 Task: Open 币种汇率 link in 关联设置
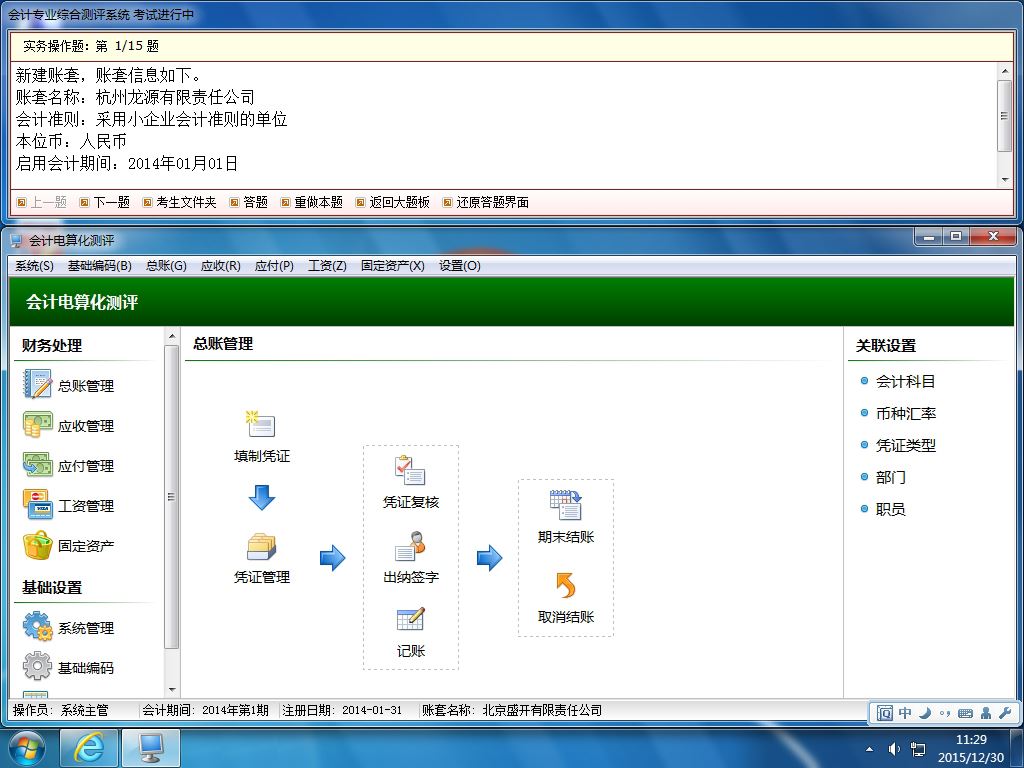[x=905, y=413]
